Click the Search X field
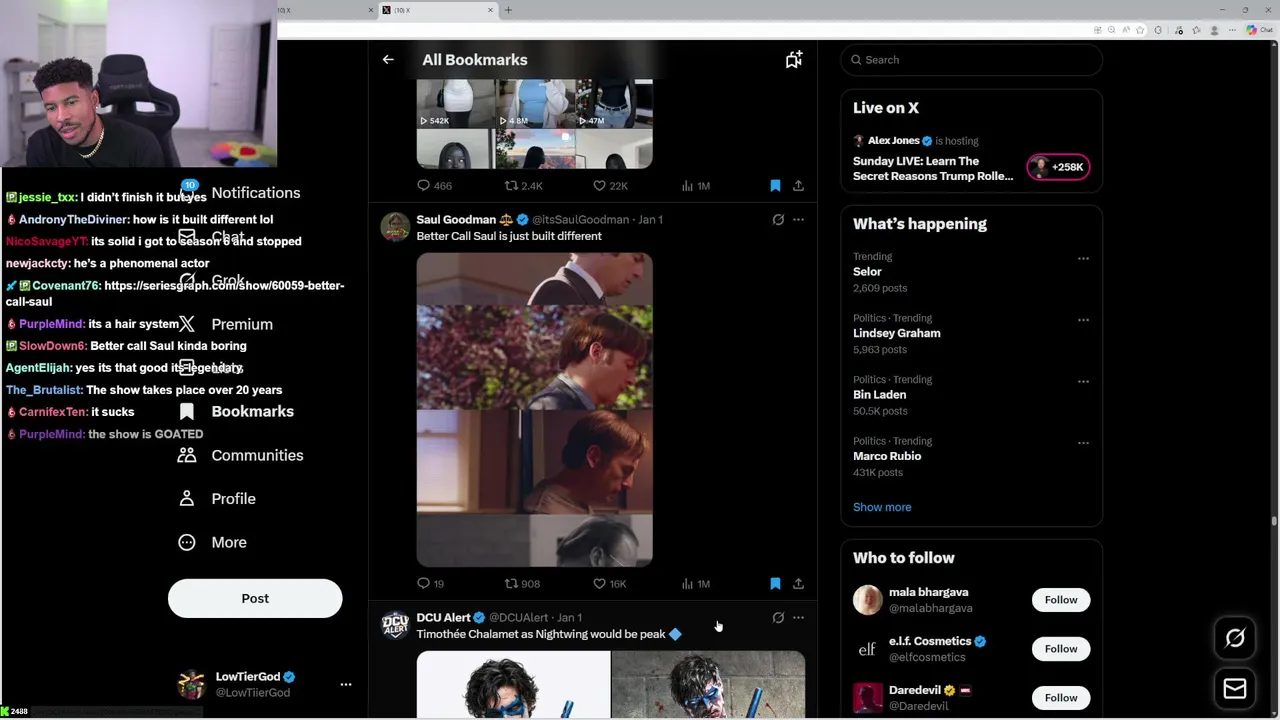Screen dimensions: 1280x720 (x=971, y=60)
